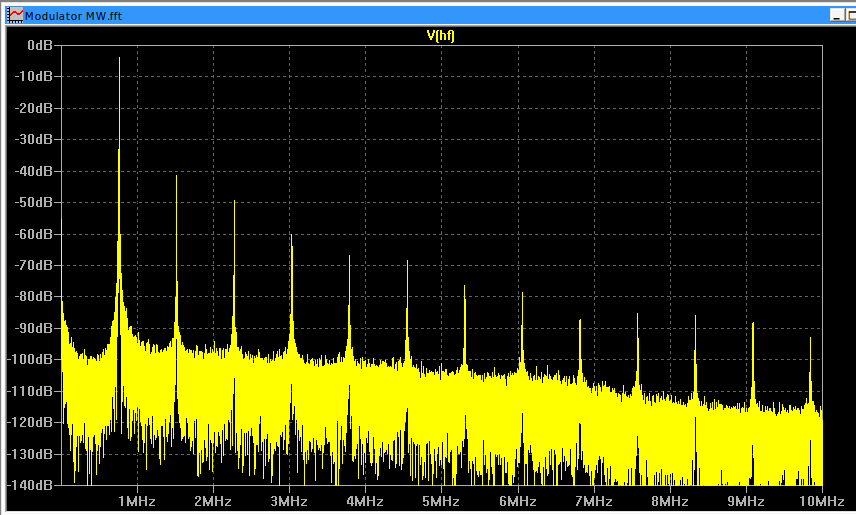
Task: Click the -50dB vertical axis label
Action: pos(36,203)
